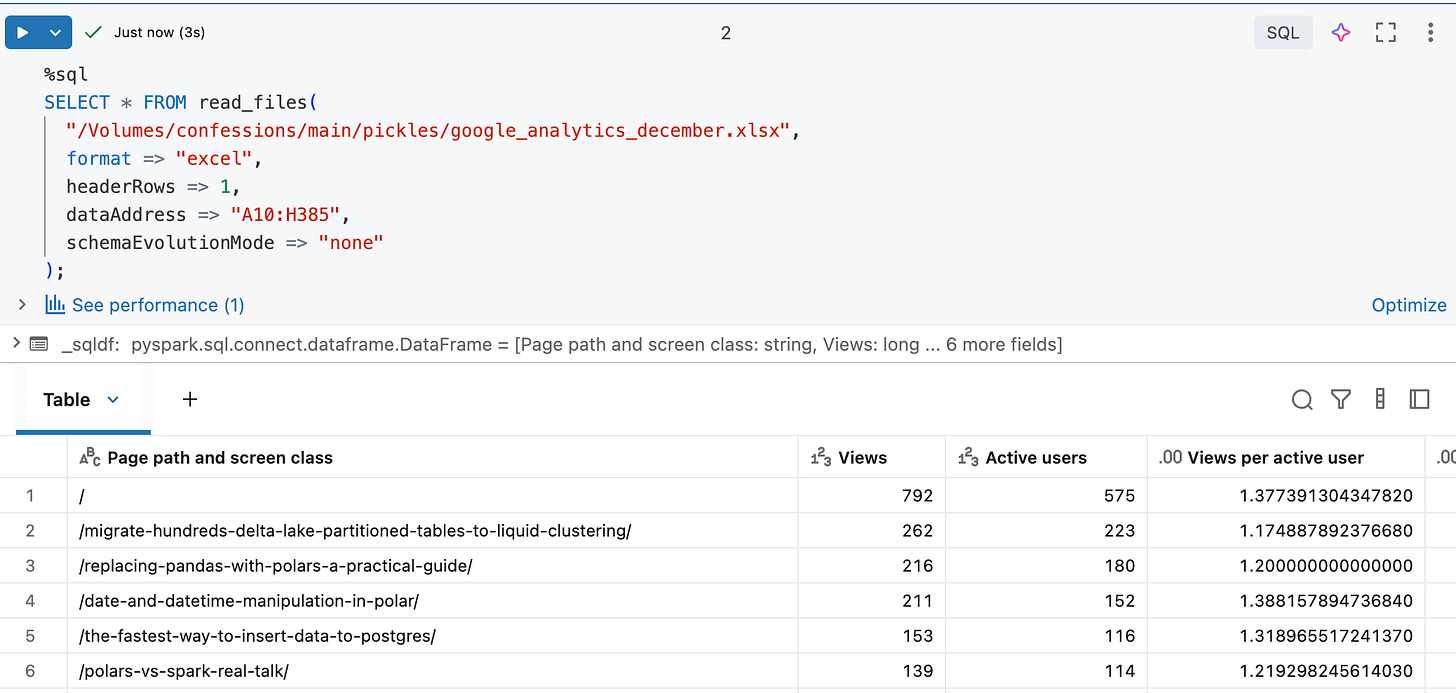The image size is (1456, 693).
Task: Click the Active users value 575
Action: (1119, 495)
